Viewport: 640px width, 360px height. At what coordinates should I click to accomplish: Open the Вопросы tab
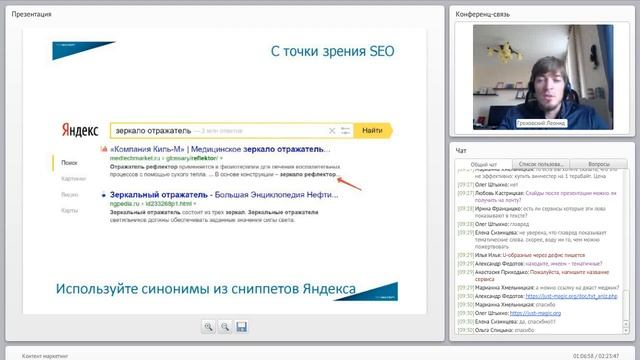coord(598,164)
